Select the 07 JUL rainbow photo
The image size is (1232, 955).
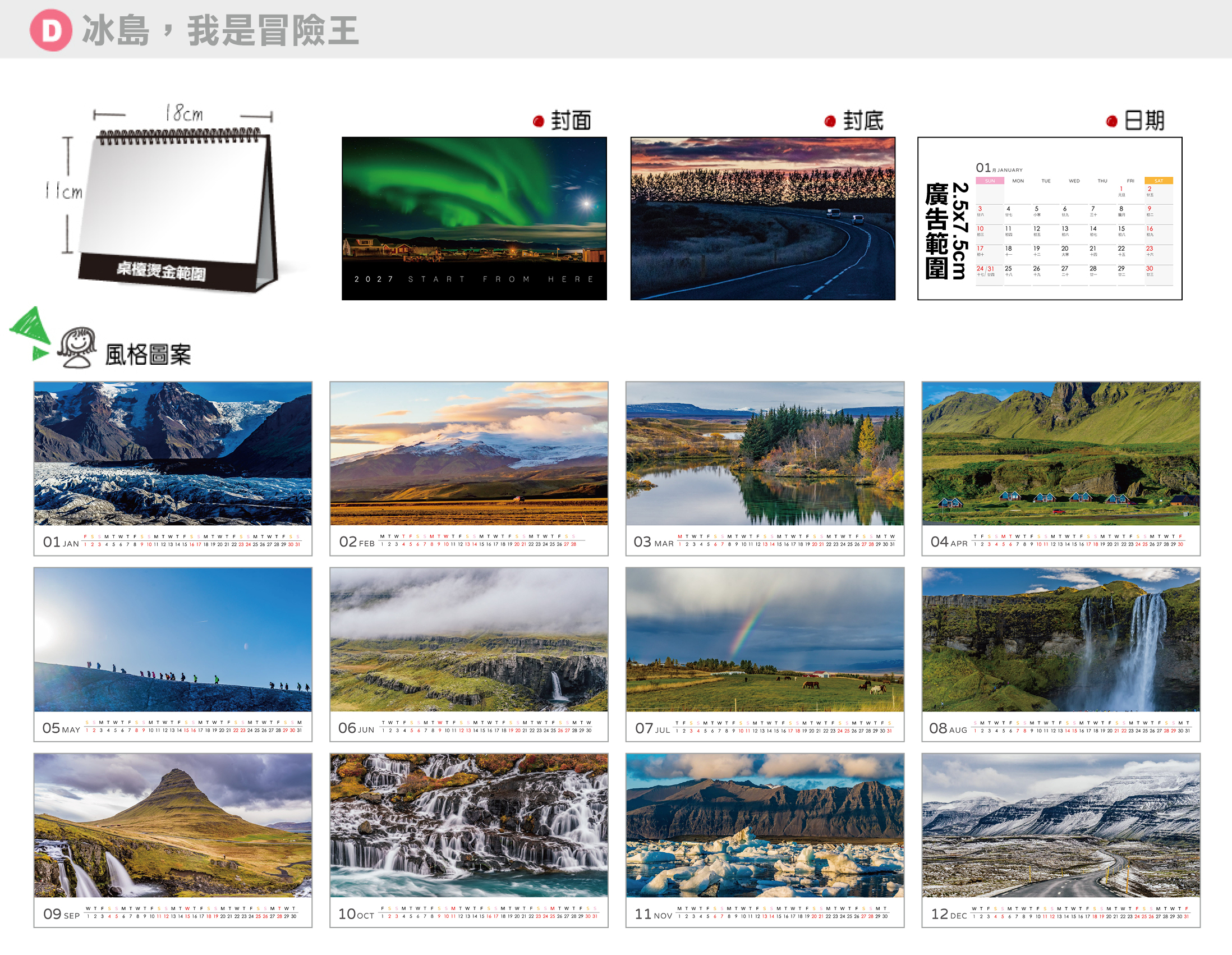[x=765, y=640]
